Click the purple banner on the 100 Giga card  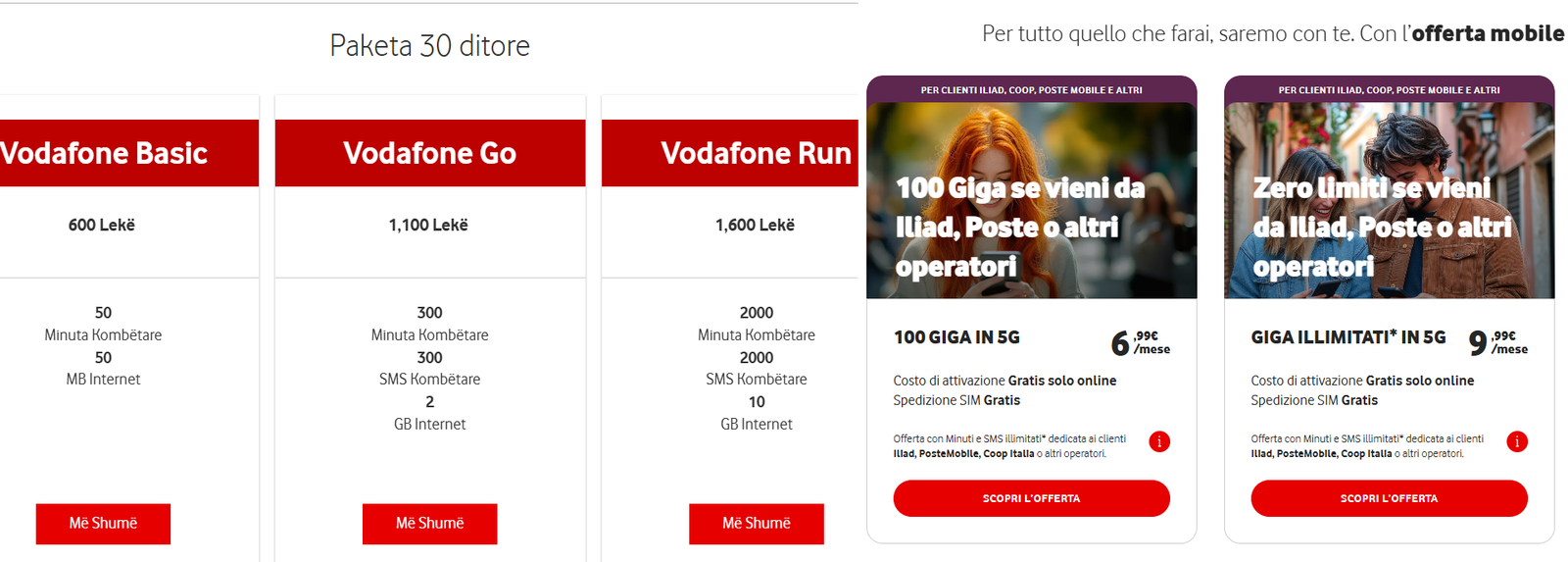tap(1031, 90)
